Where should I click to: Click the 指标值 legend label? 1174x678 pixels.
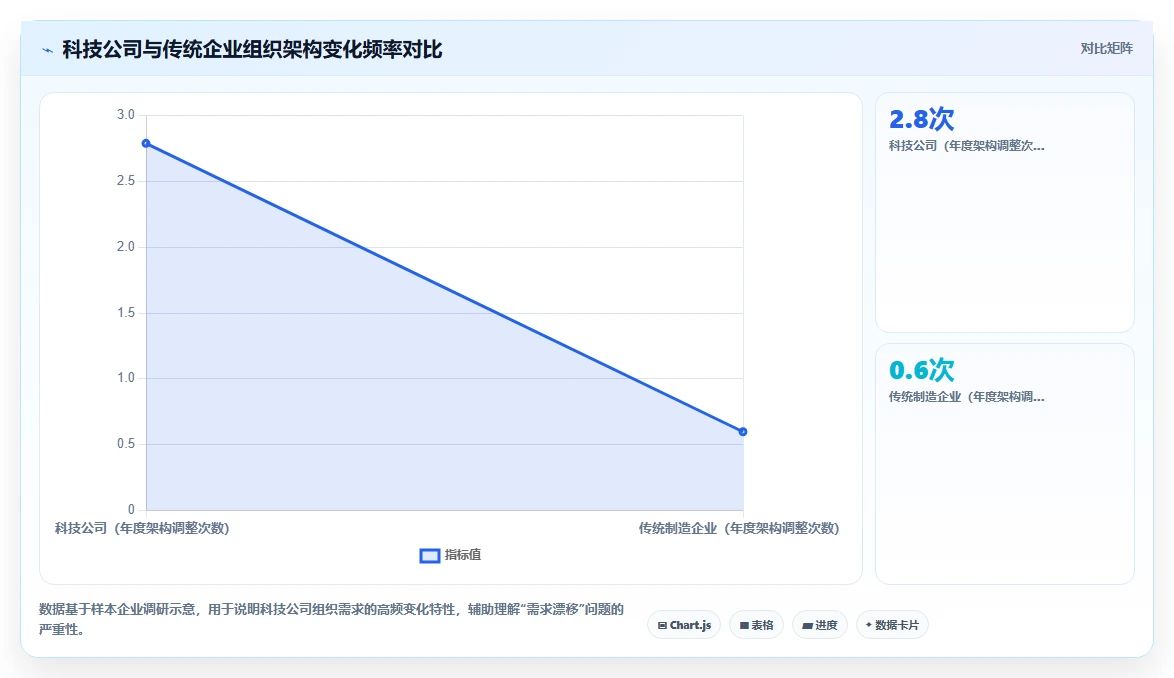coord(463,555)
